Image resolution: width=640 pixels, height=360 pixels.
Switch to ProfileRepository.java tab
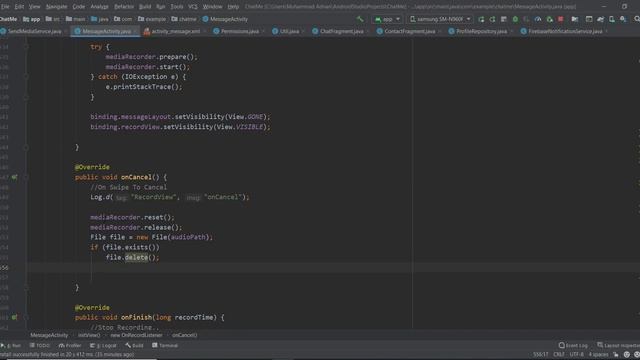click(x=481, y=31)
